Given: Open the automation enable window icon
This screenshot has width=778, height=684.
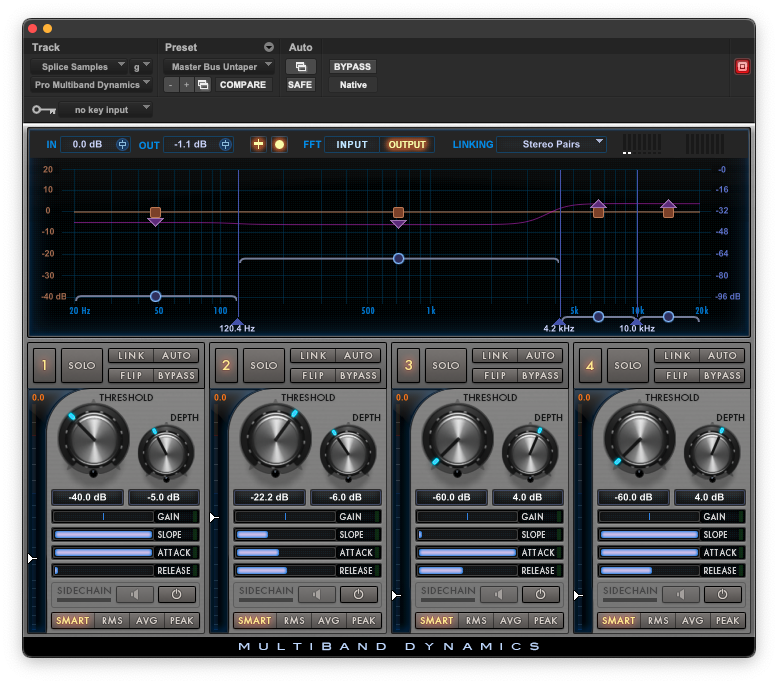Looking at the screenshot, I should tap(300, 67).
